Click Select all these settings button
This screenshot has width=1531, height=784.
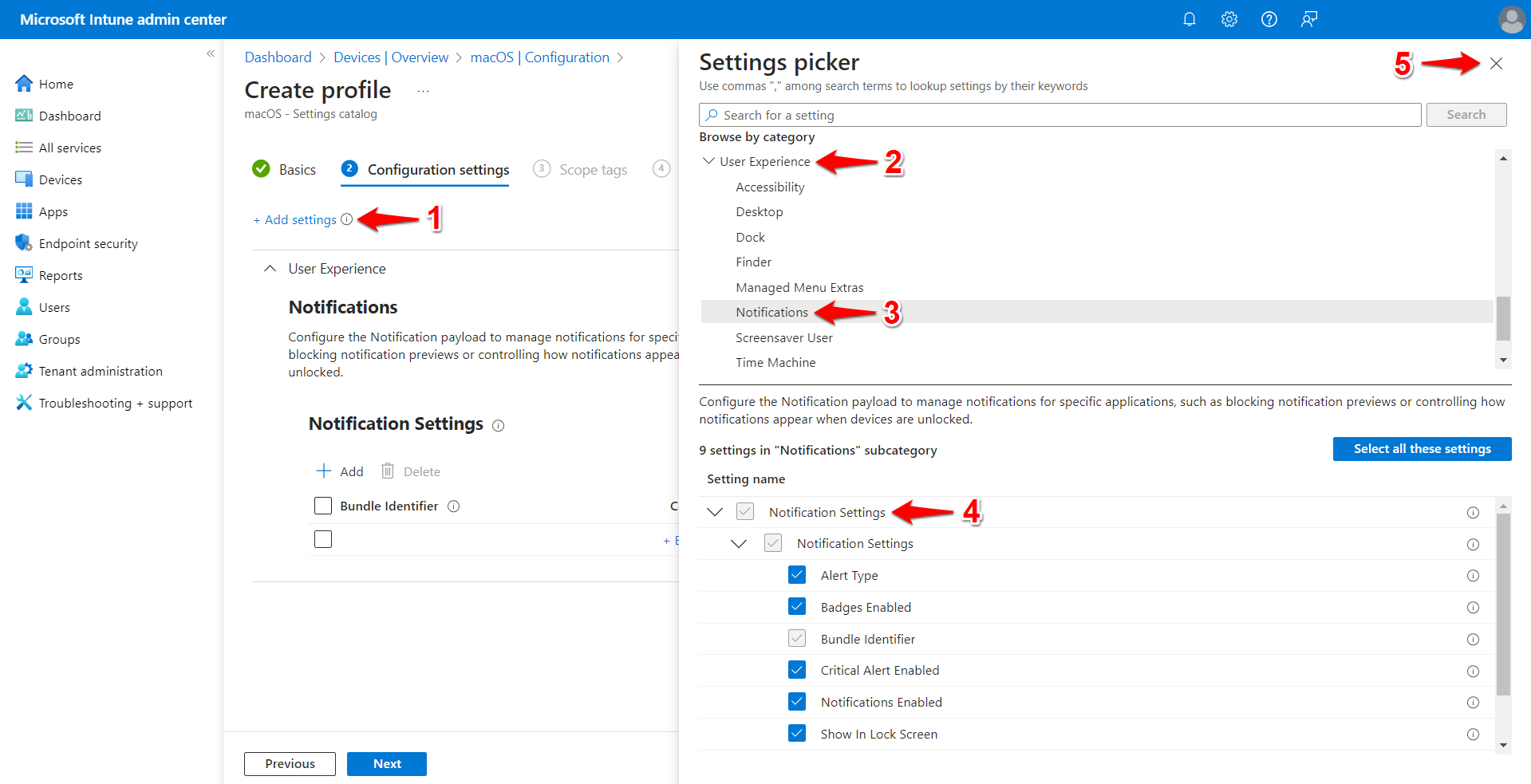pyautogui.click(x=1422, y=449)
